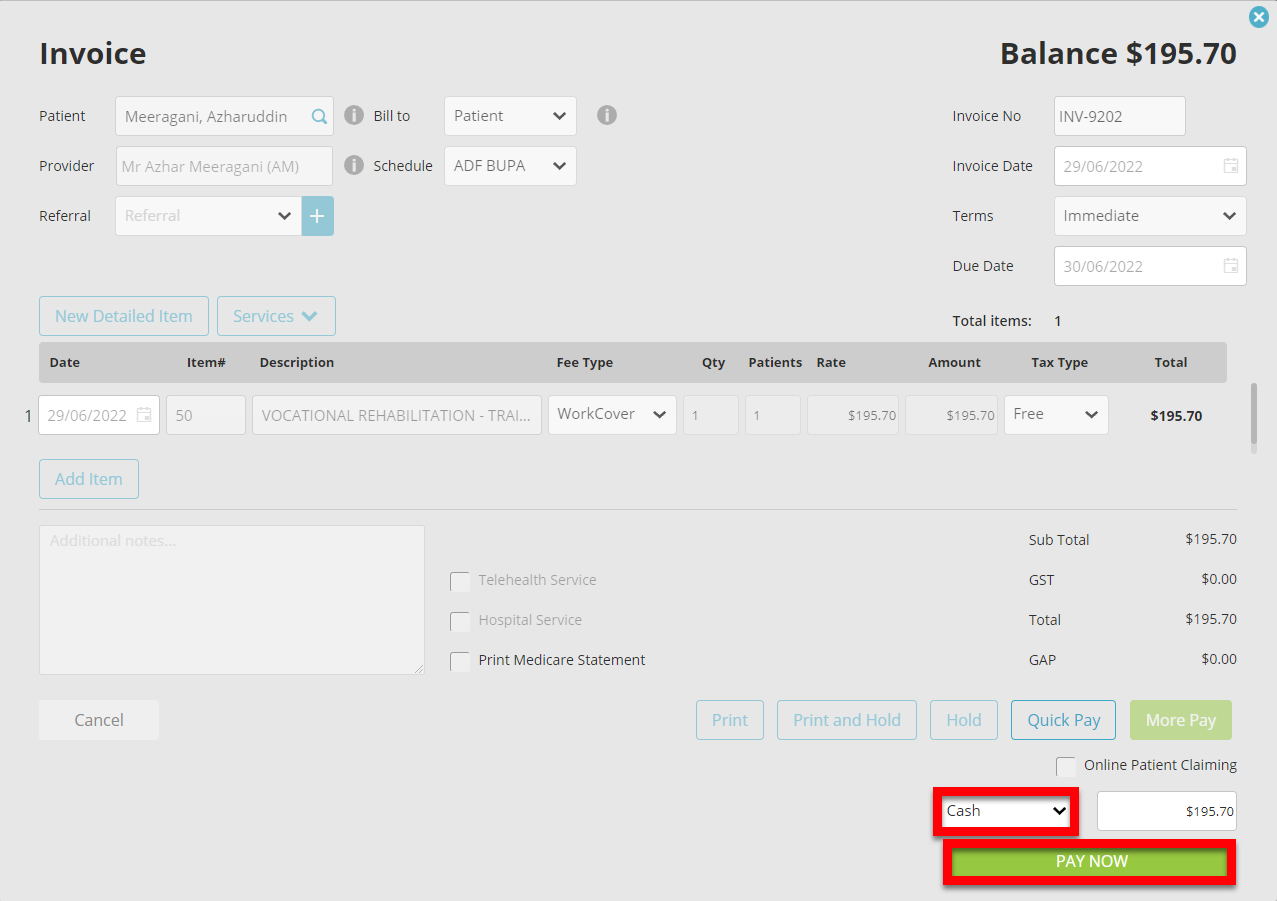1277x901 pixels.
Task: Click the Description column header
Action: pyautogui.click(x=297, y=363)
